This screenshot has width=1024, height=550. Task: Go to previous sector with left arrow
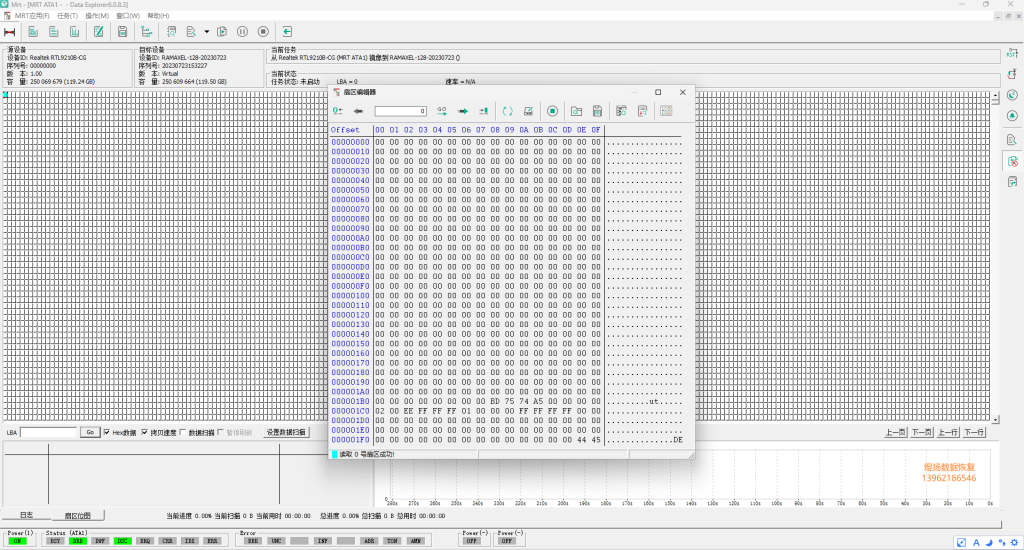coord(358,111)
